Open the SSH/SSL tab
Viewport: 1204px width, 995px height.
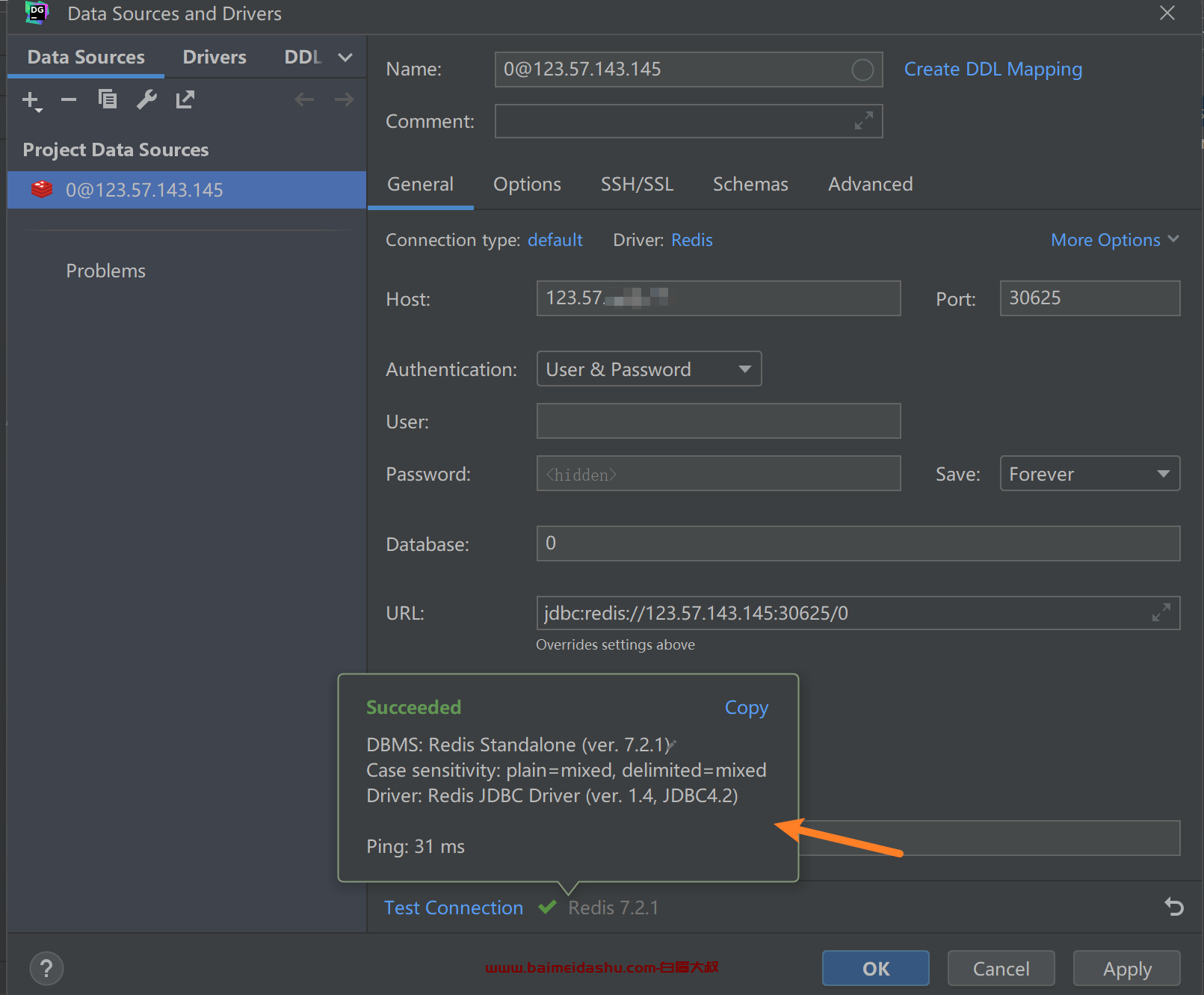point(637,185)
